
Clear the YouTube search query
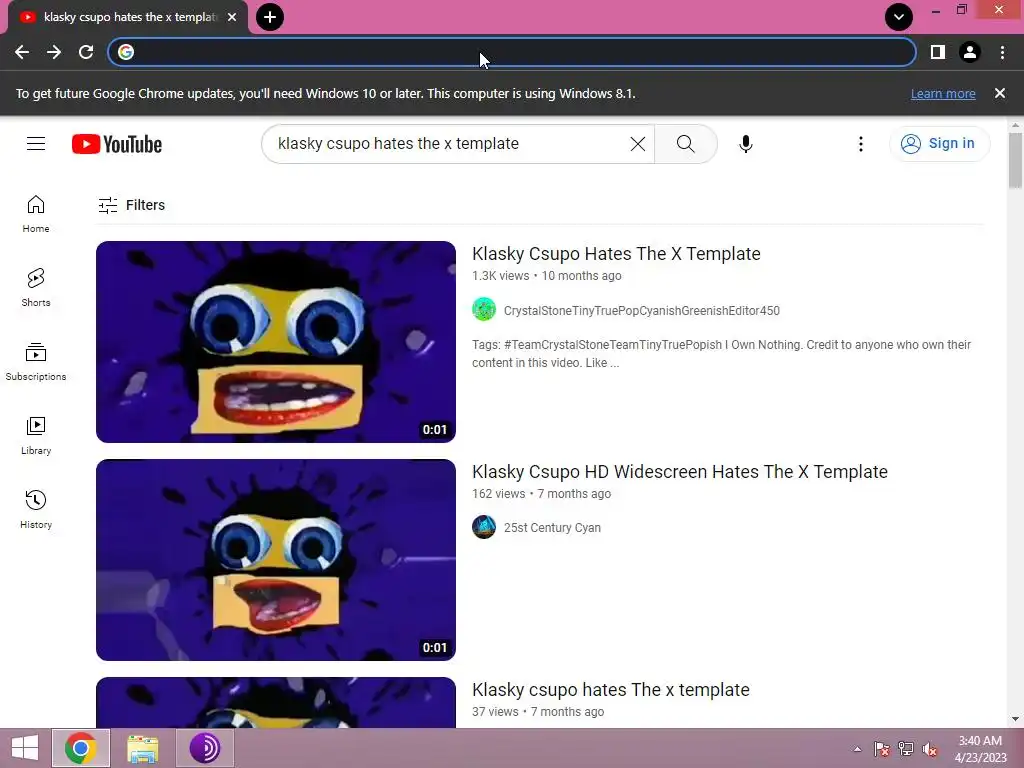coord(638,144)
